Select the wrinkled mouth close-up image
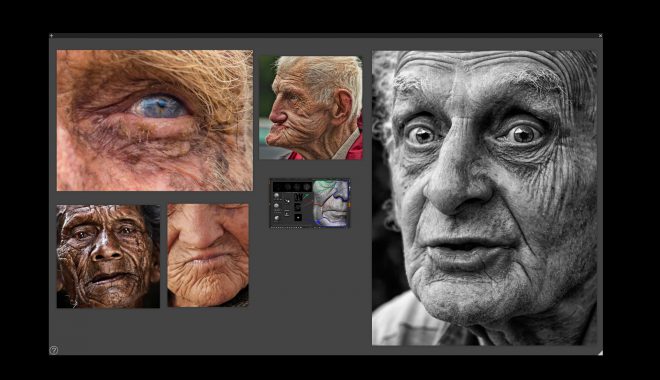 (208, 255)
